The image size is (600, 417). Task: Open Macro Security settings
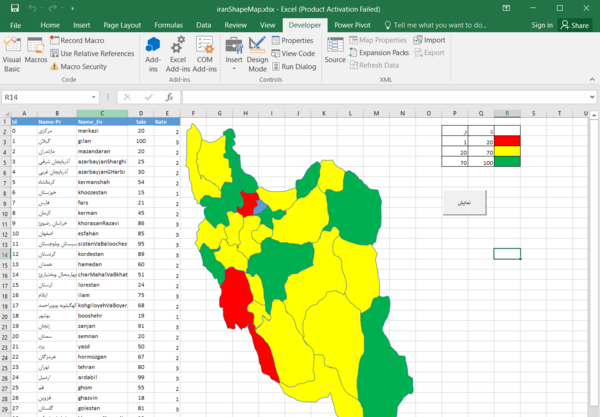78,67
